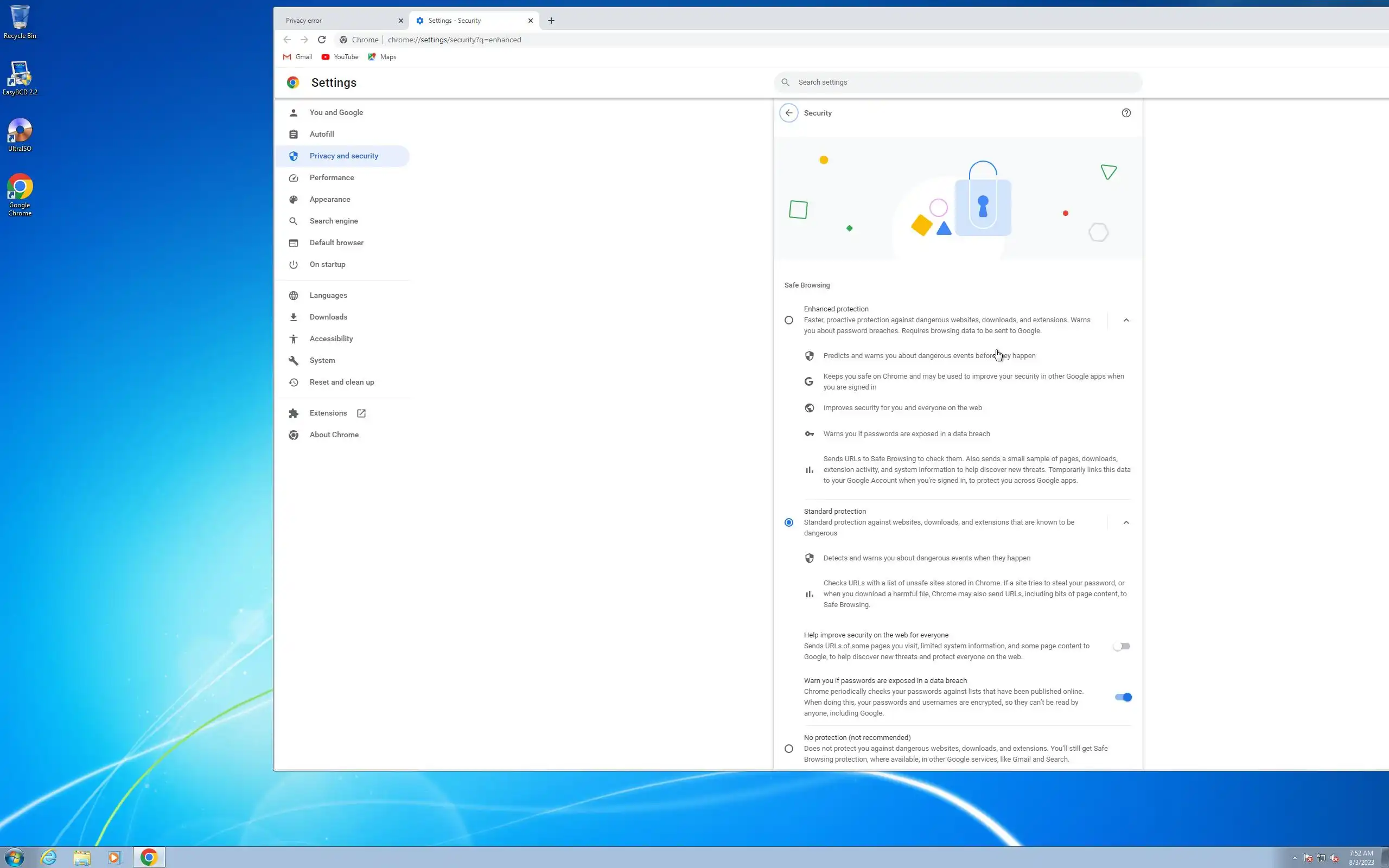
Task: Open Appearance settings section
Action: click(329, 199)
